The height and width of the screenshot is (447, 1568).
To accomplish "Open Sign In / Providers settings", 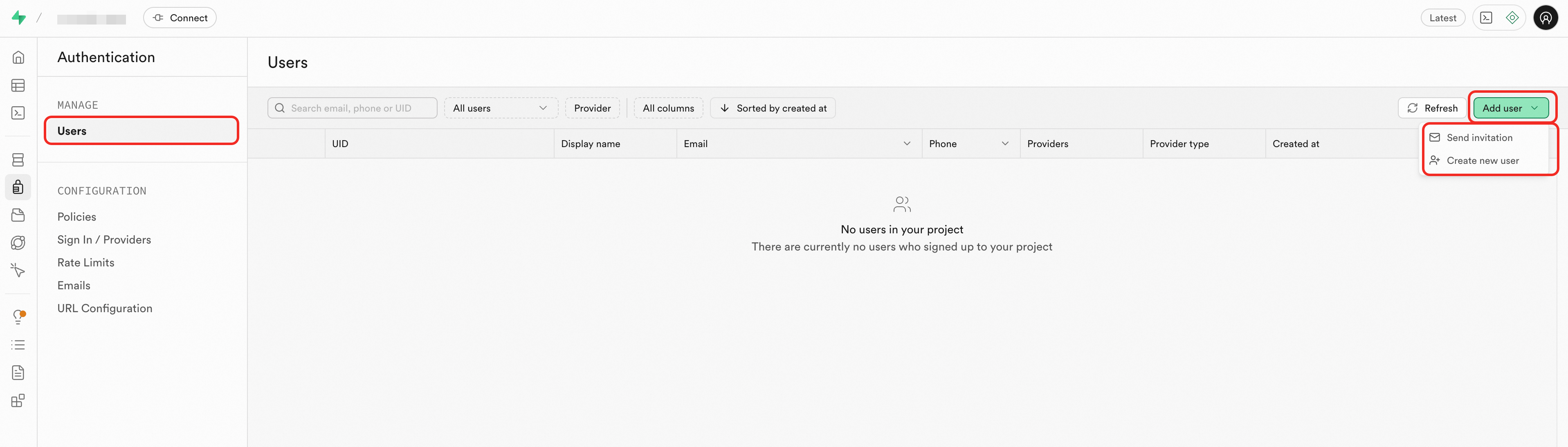I will (104, 239).
